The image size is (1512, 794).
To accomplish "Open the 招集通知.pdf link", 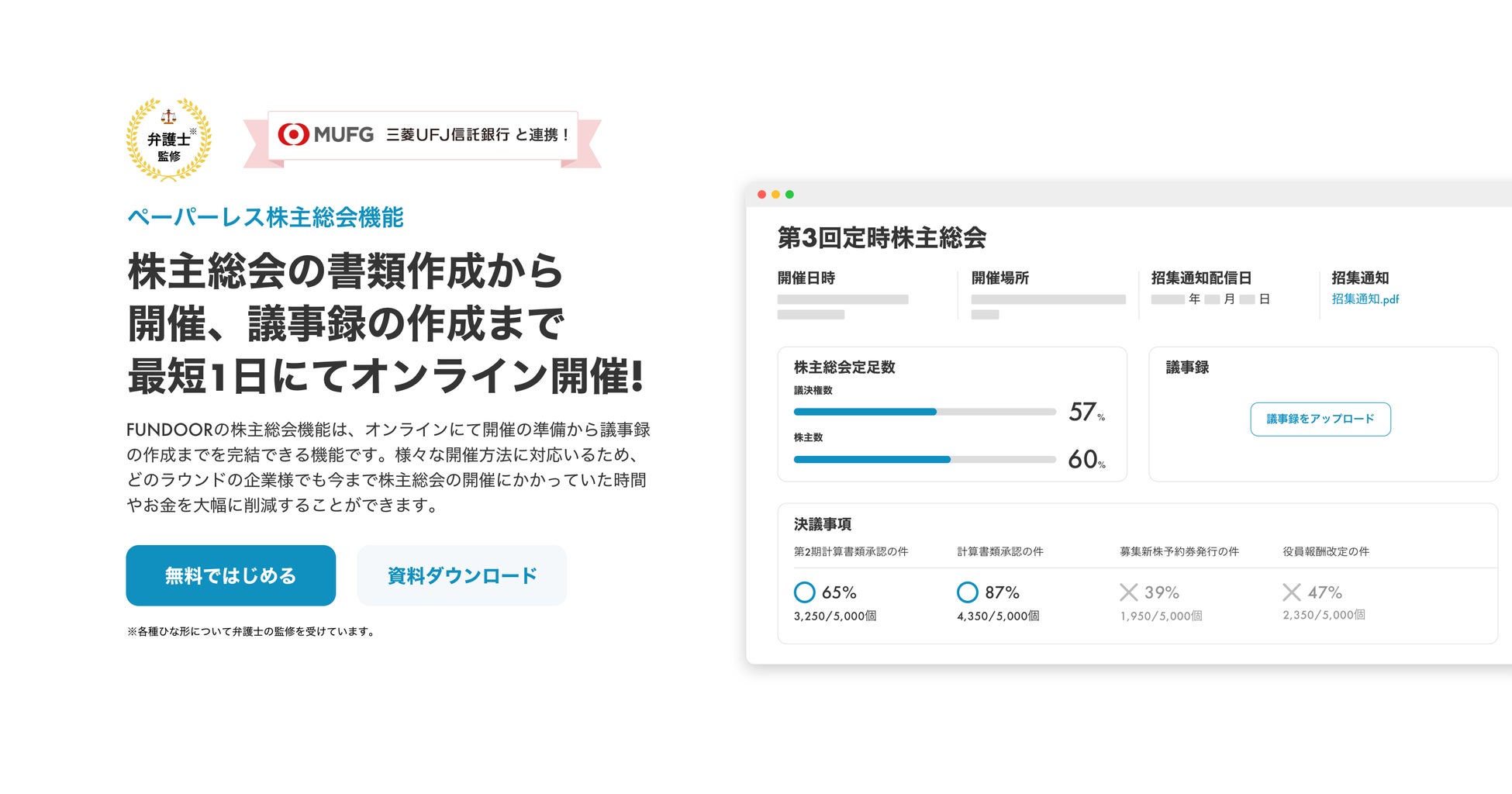I will pos(1365,299).
